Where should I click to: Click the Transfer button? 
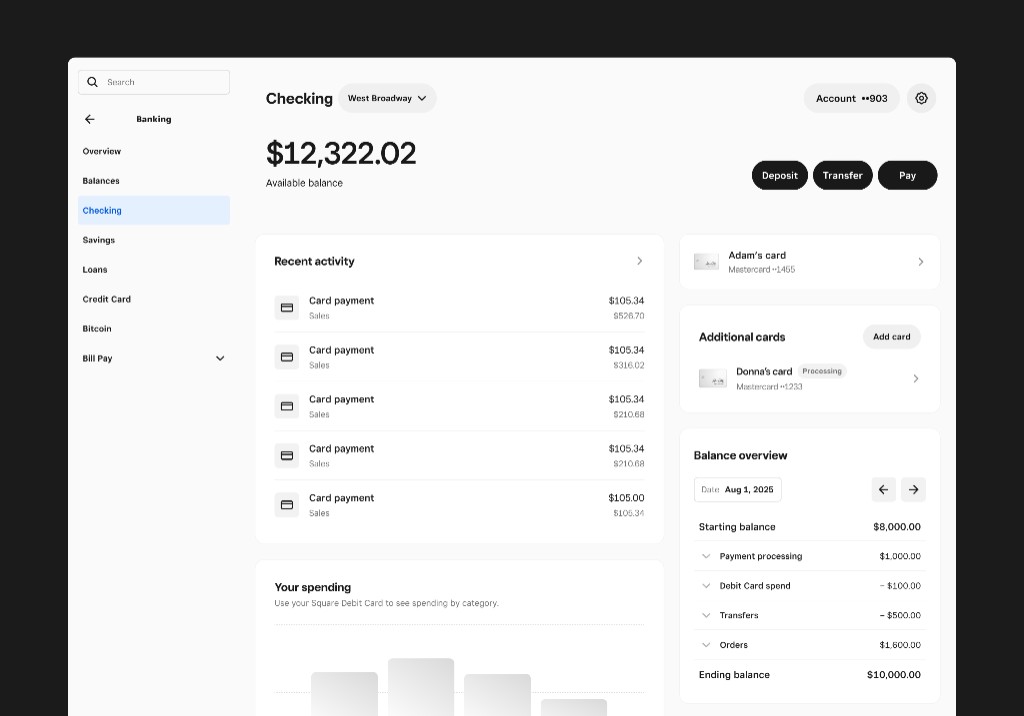pyautogui.click(x=842, y=175)
